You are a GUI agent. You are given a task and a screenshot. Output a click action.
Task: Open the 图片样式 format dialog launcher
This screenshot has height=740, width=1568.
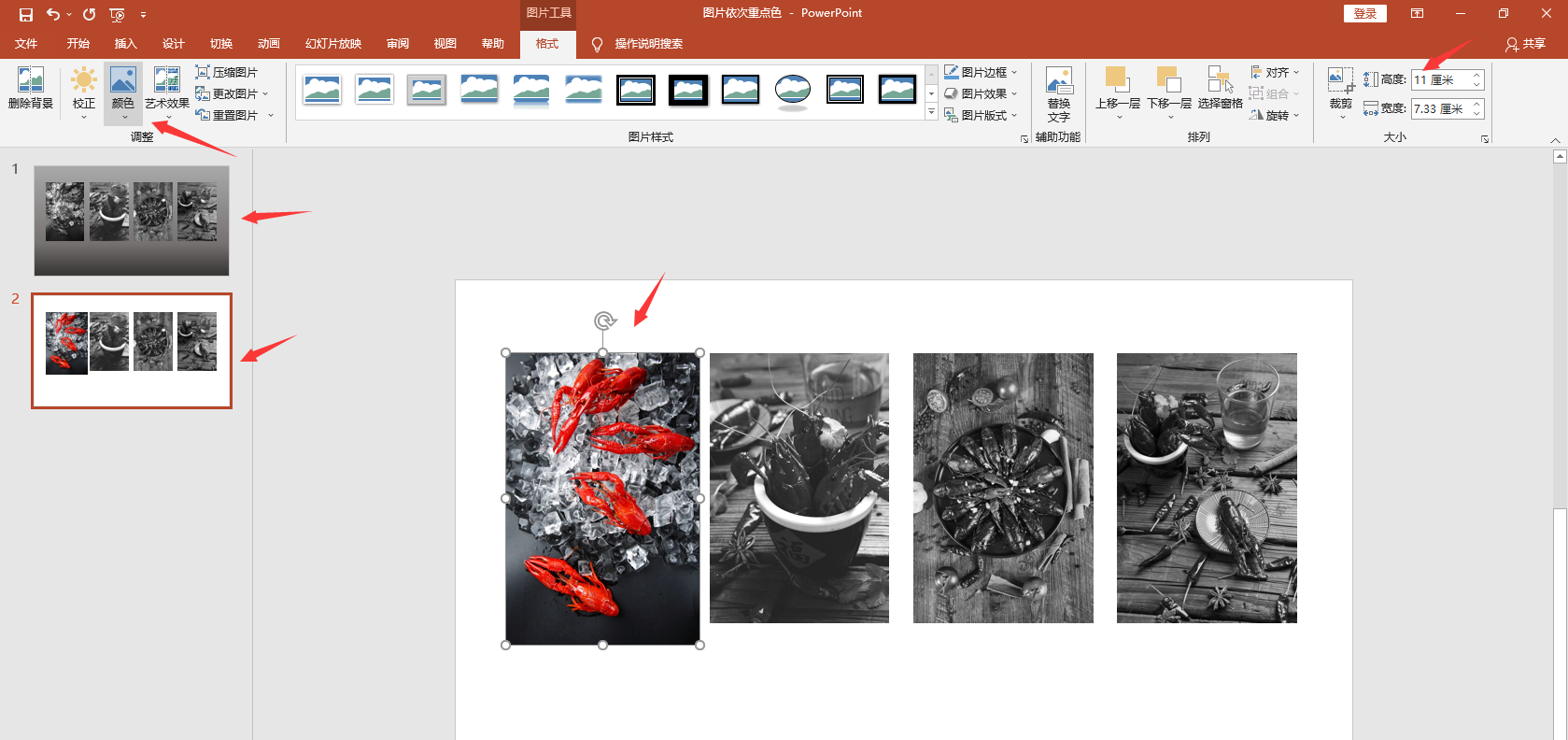(x=1024, y=139)
